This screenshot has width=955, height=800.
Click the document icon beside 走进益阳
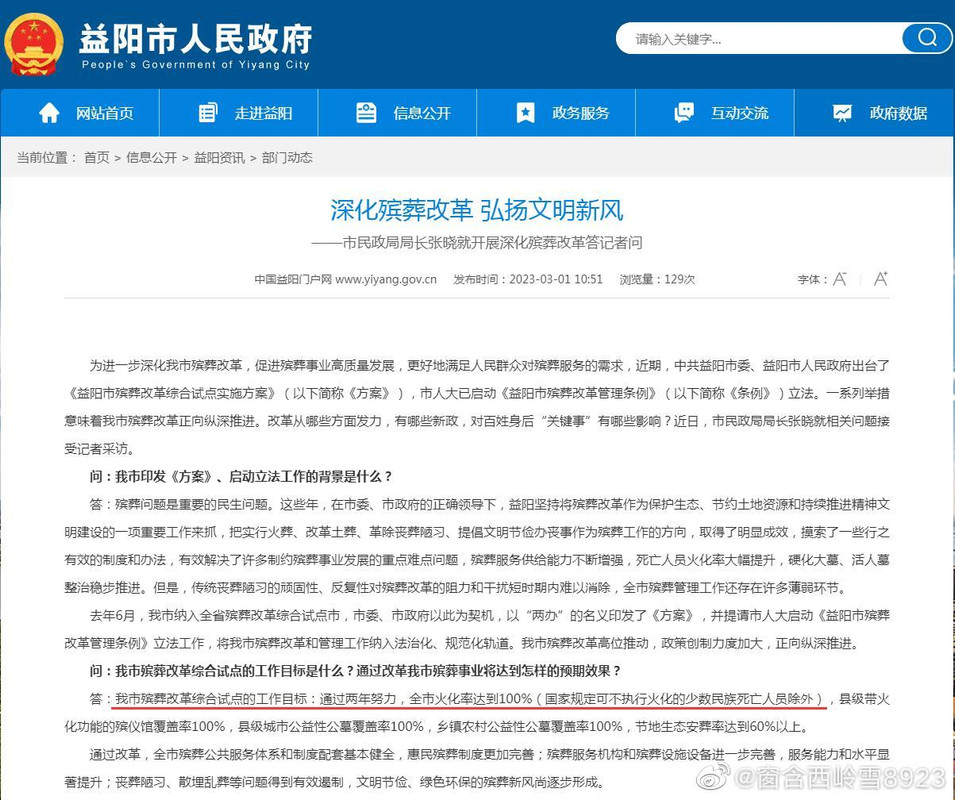pyautogui.click(x=208, y=113)
